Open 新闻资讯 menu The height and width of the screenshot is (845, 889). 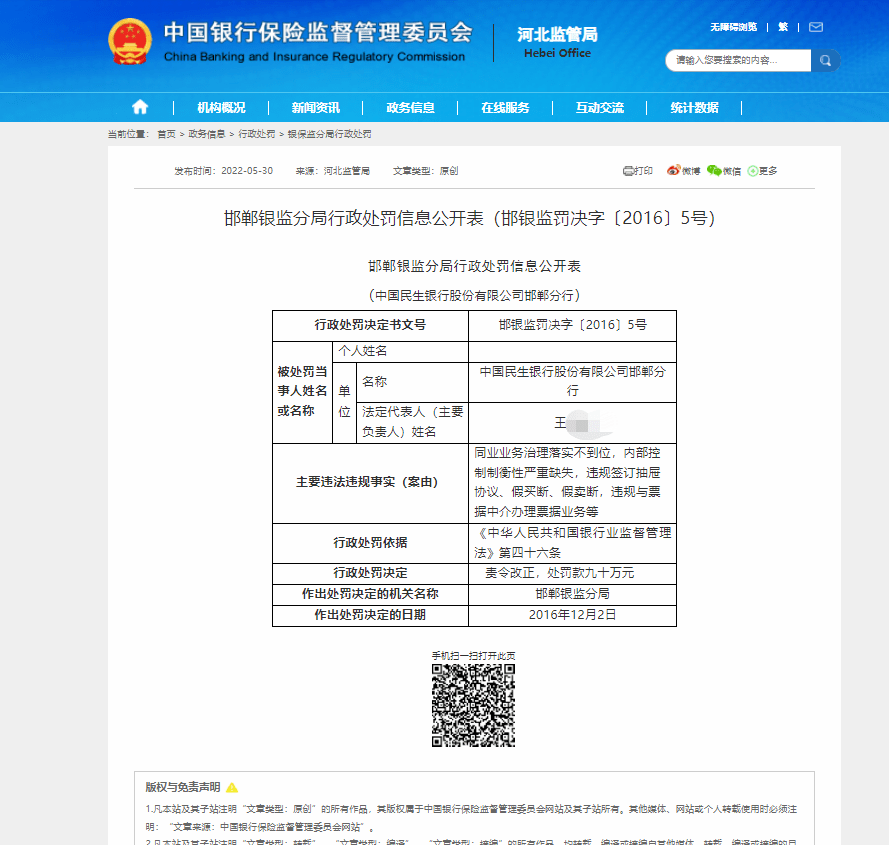point(316,107)
